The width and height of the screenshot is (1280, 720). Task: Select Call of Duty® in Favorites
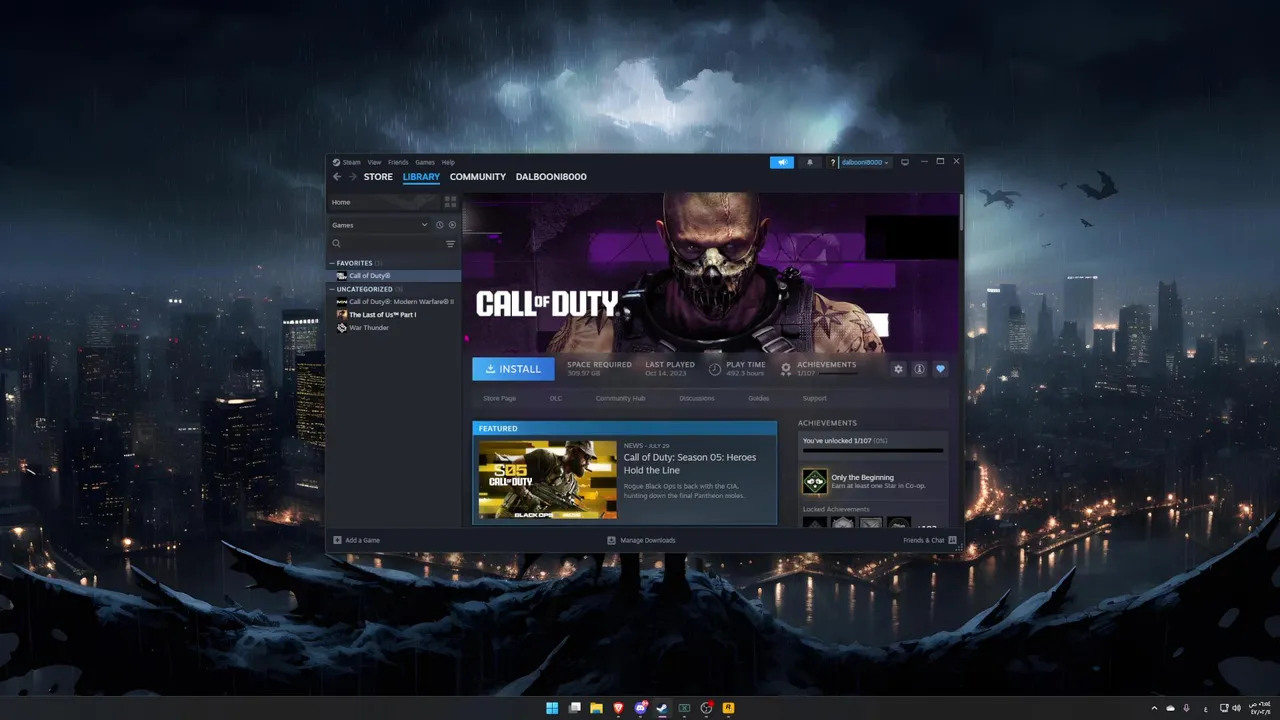394,276
